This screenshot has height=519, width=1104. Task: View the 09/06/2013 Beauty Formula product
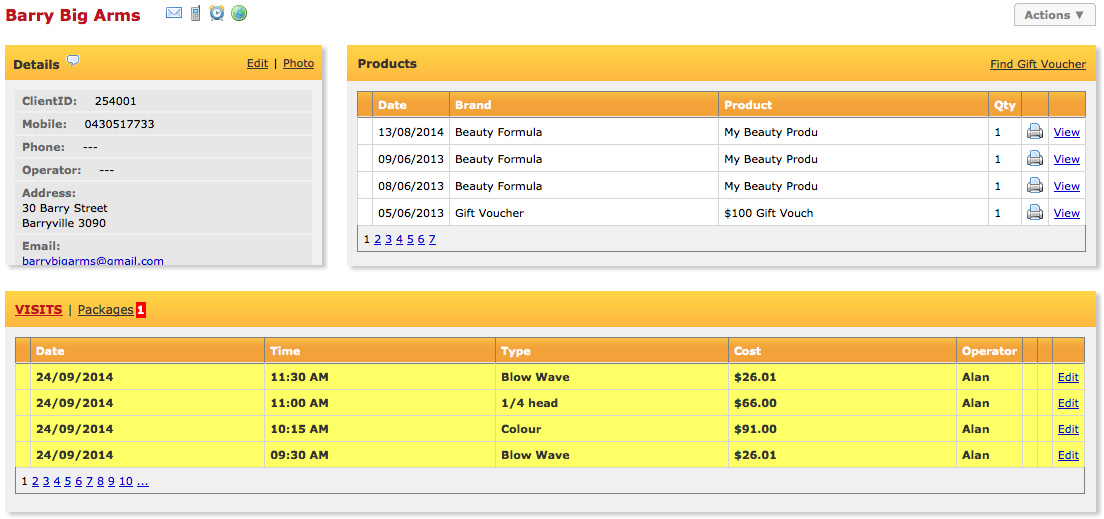(x=1066, y=159)
